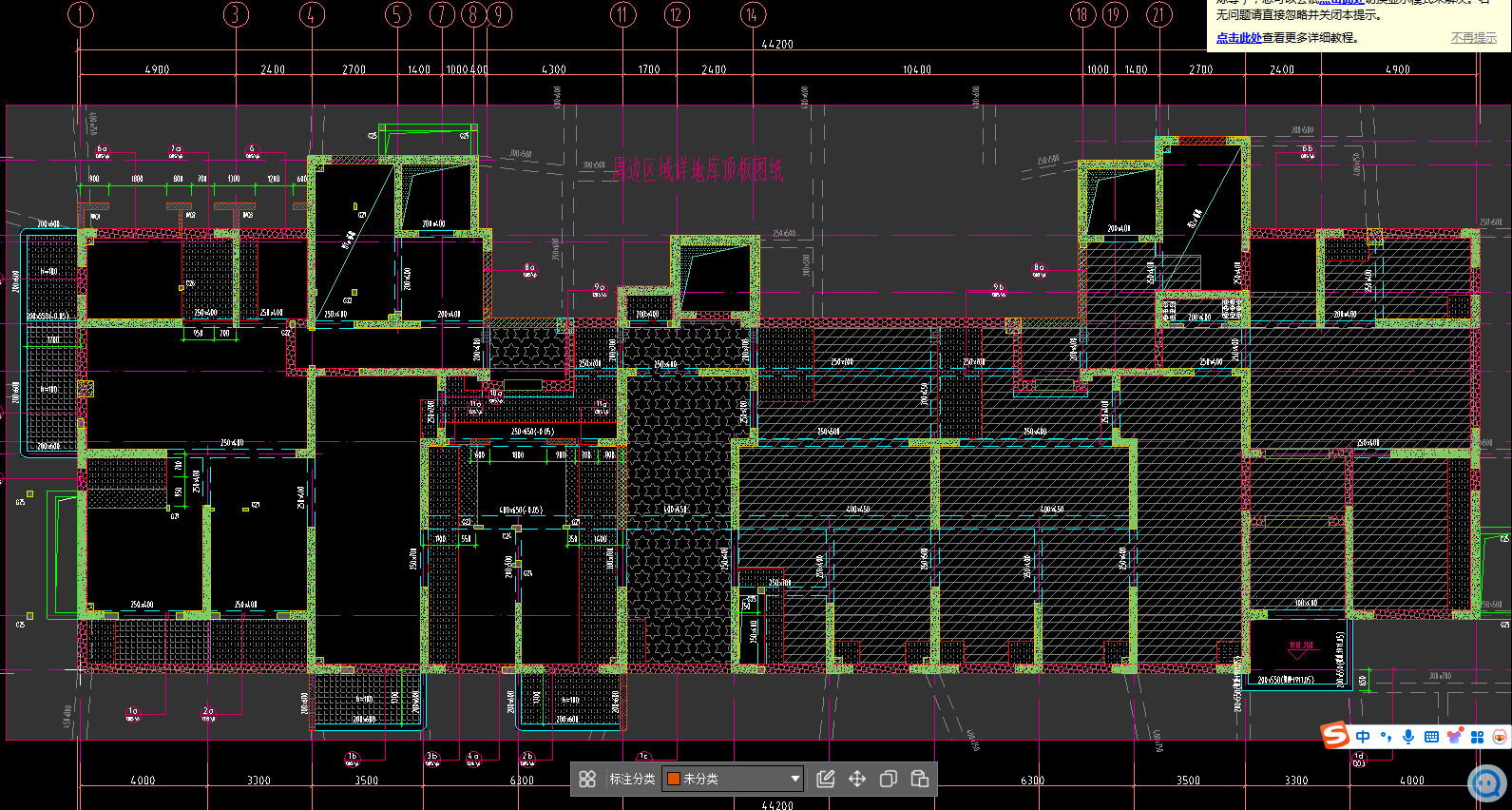Click the edit annotation pencil icon
Screen dimensions: 1512x810
coord(826,779)
